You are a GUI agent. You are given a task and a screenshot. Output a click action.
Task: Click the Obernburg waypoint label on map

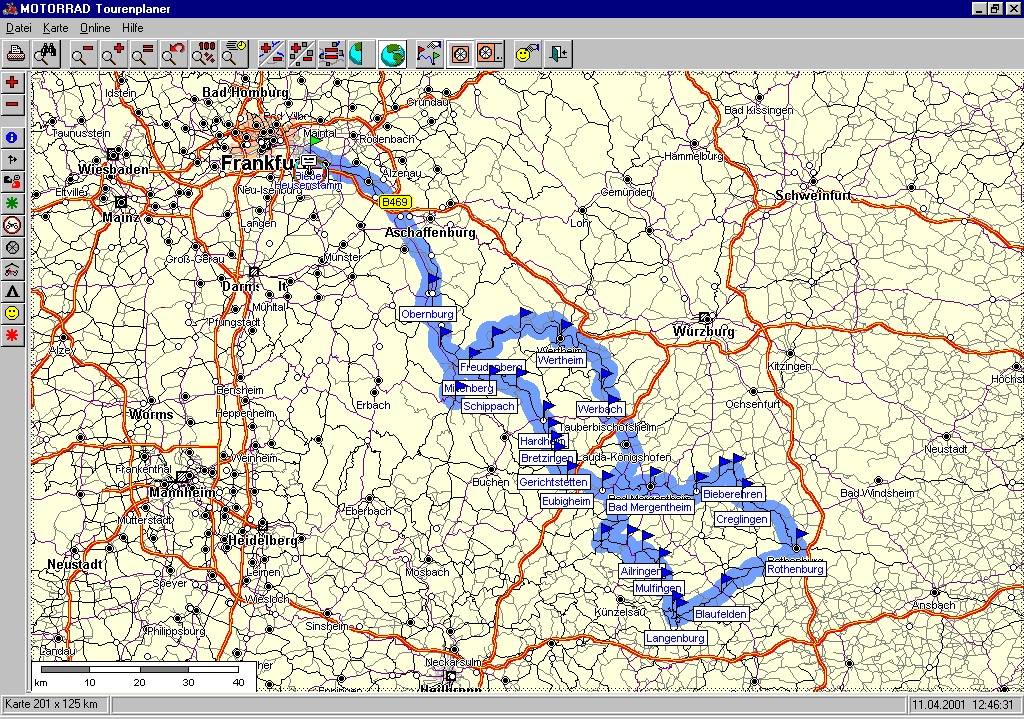[x=427, y=314]
